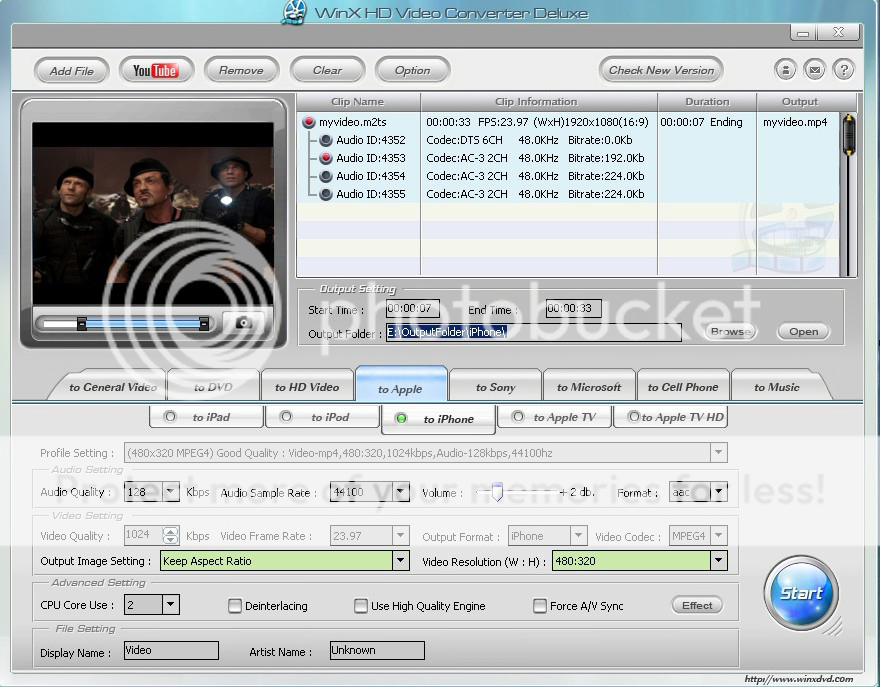This screenshot has height=687, width=880.
Task: Choose the to iPod profile
Action: 322,417
